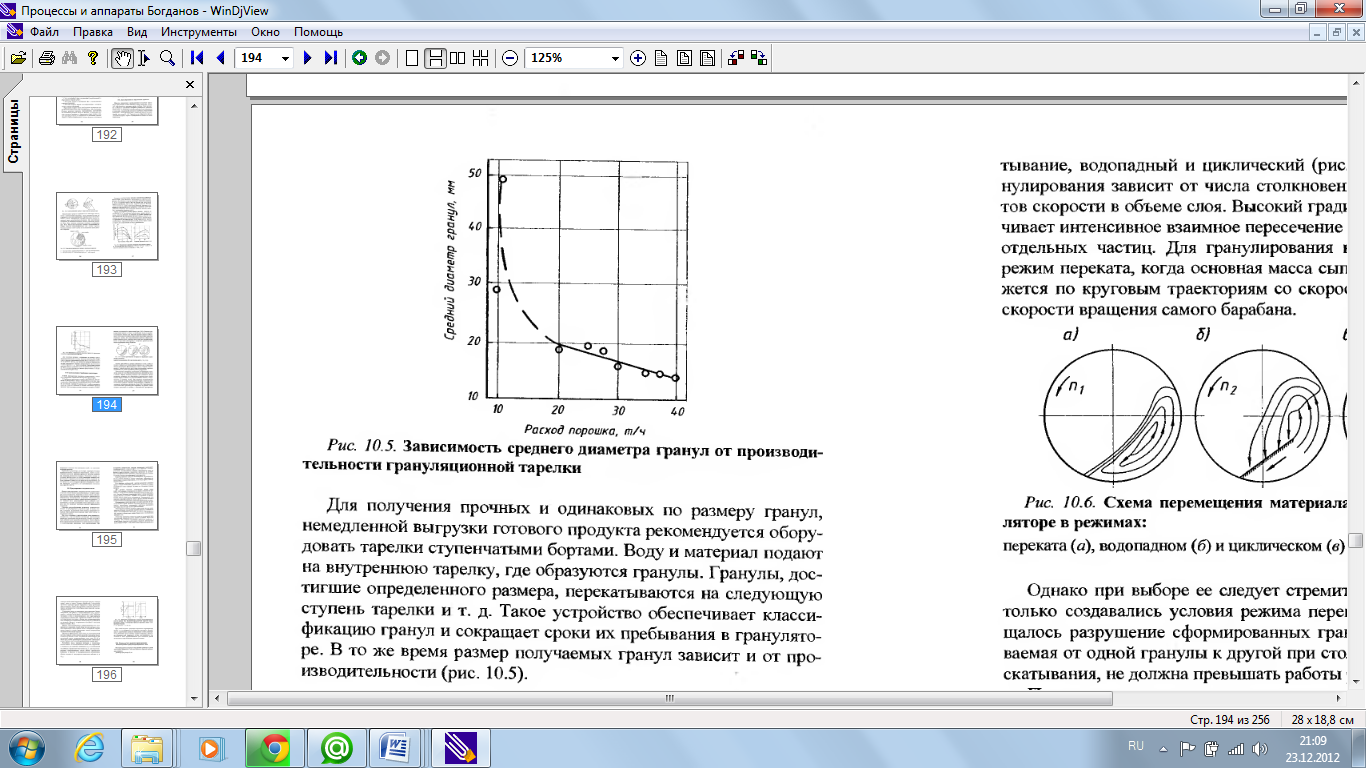Open the Правка menu
1366x768 pixels.
pyautogui.click(x=93, y=32)
